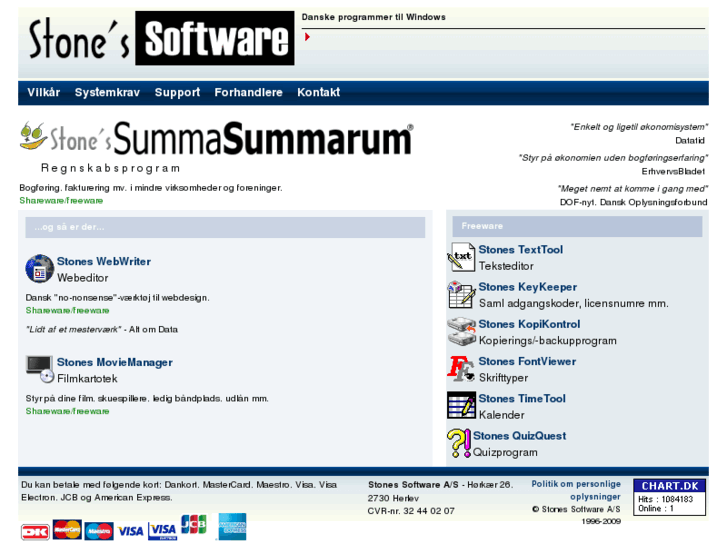Image resolution: width=727 pixels, height=545 pixels.
Task: Click the 'Meget nemt at komme i gang med' quote
Action: [633, 188]
